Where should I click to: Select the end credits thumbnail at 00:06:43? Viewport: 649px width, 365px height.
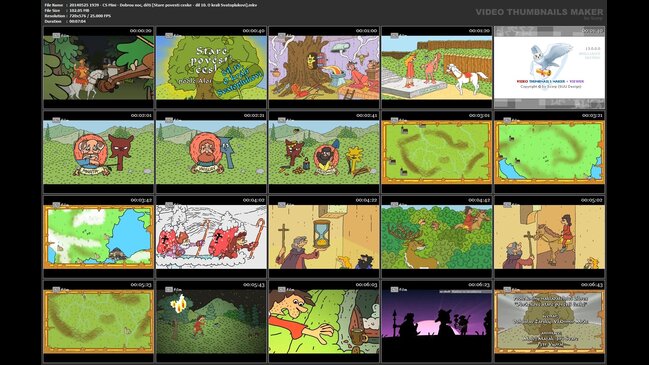point(550,322)
